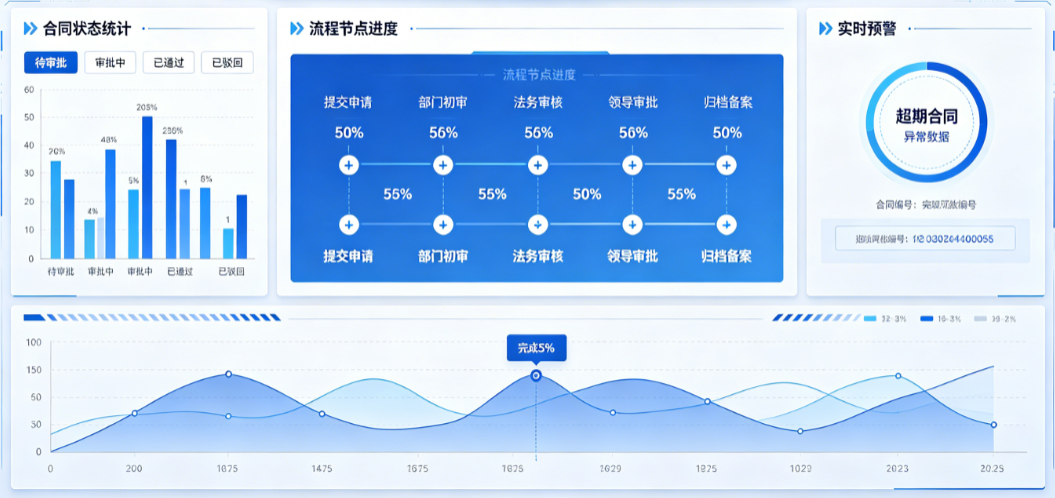This screenshot has height=498, width=1055.
Task: Click the data point above x-axis value 200
Action: (x=135, y=413)
